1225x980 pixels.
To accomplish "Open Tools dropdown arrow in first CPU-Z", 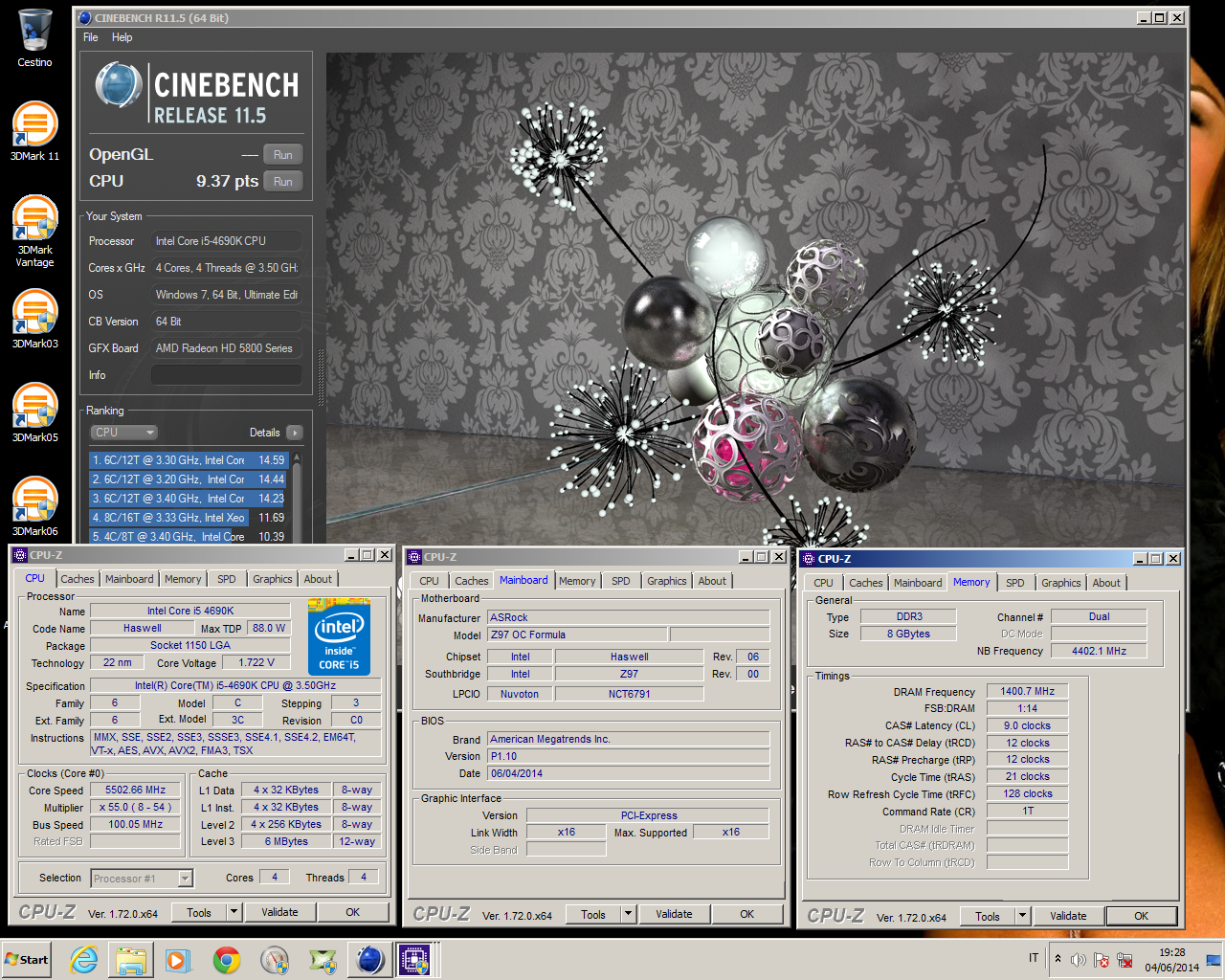I will point(234,912).
